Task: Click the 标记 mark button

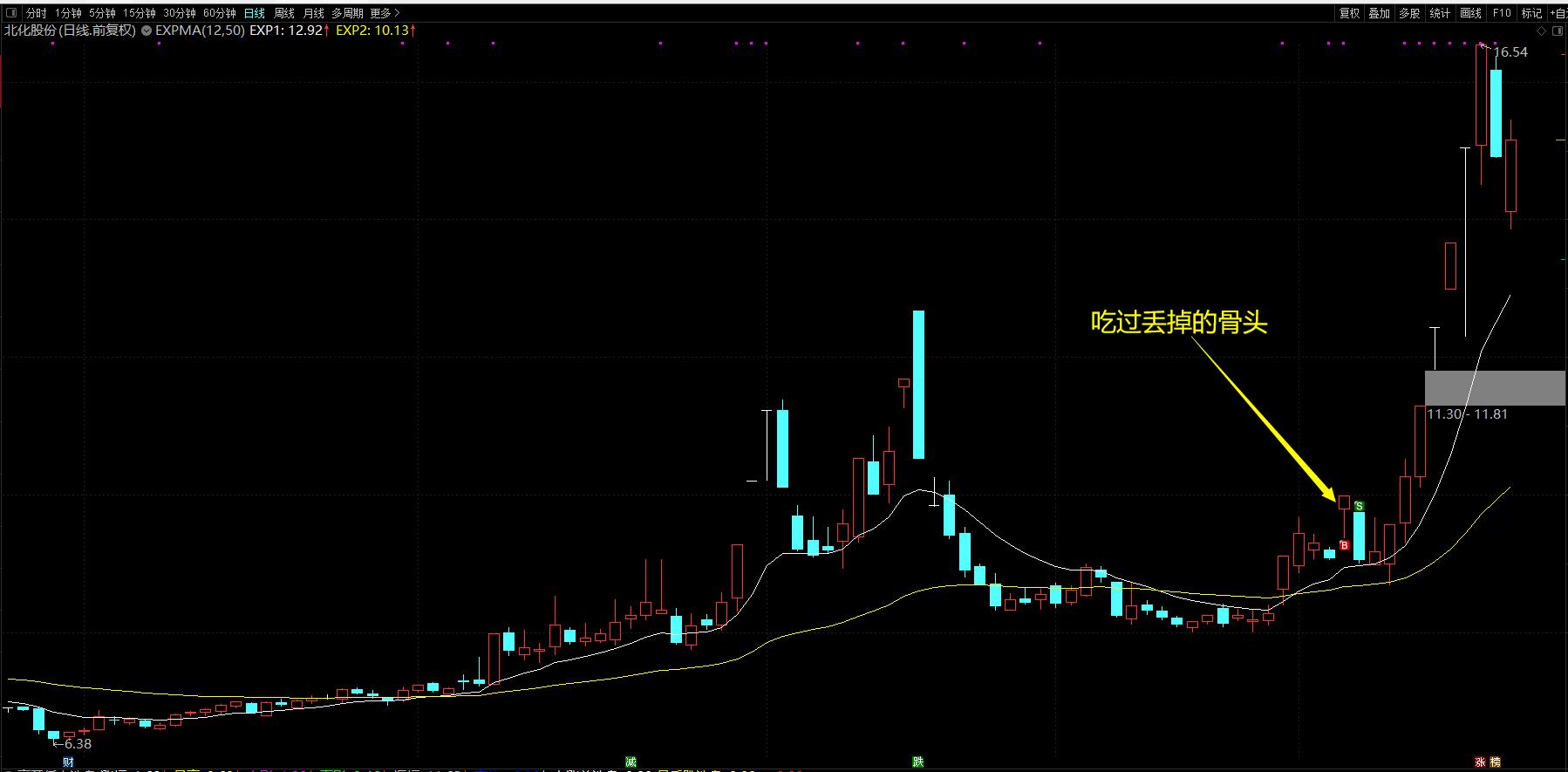Action: point(1531,13)
